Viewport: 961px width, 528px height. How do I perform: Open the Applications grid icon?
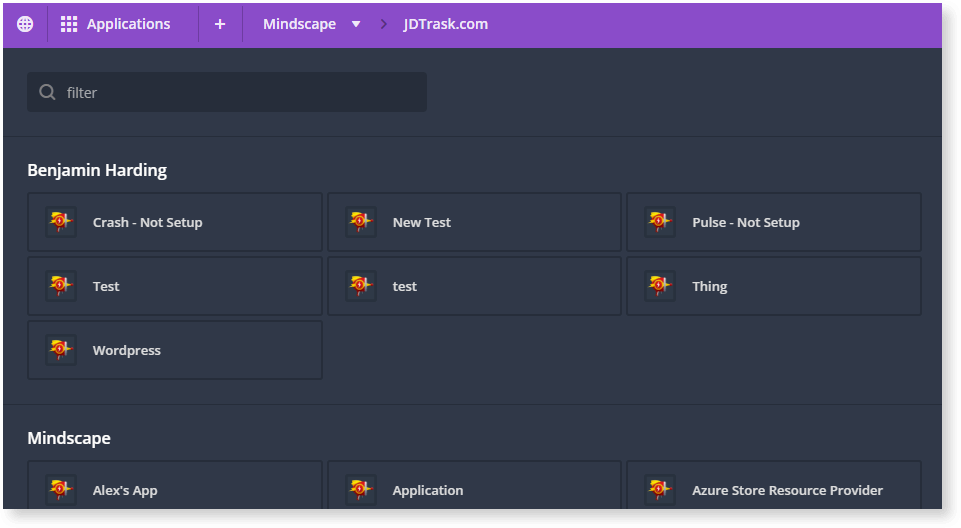click(x=69, y=24)
